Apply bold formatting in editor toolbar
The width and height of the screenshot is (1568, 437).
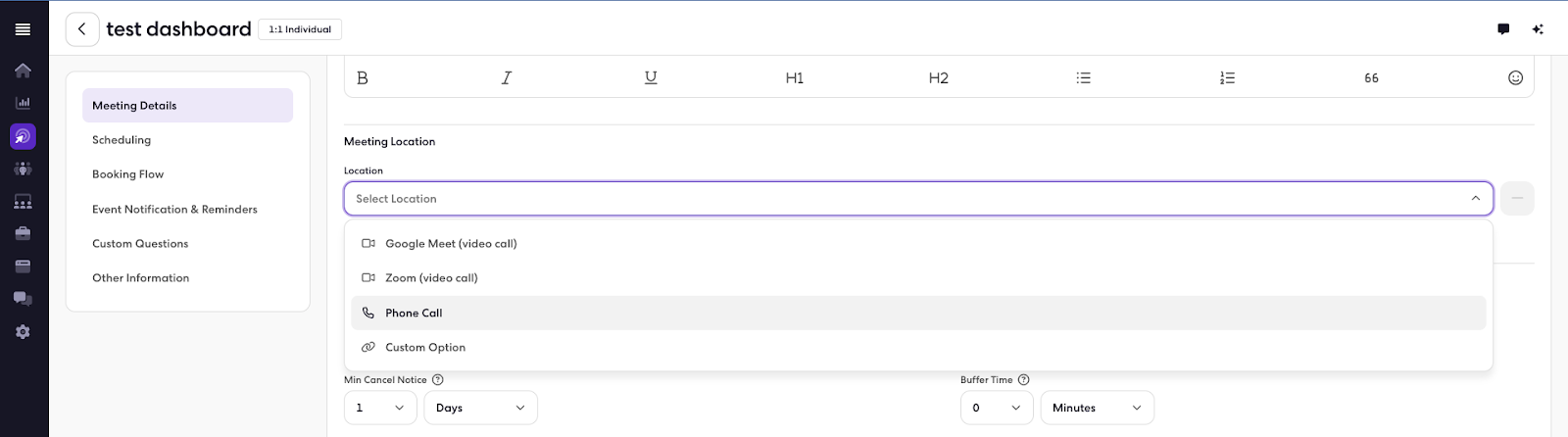point(363,78)
